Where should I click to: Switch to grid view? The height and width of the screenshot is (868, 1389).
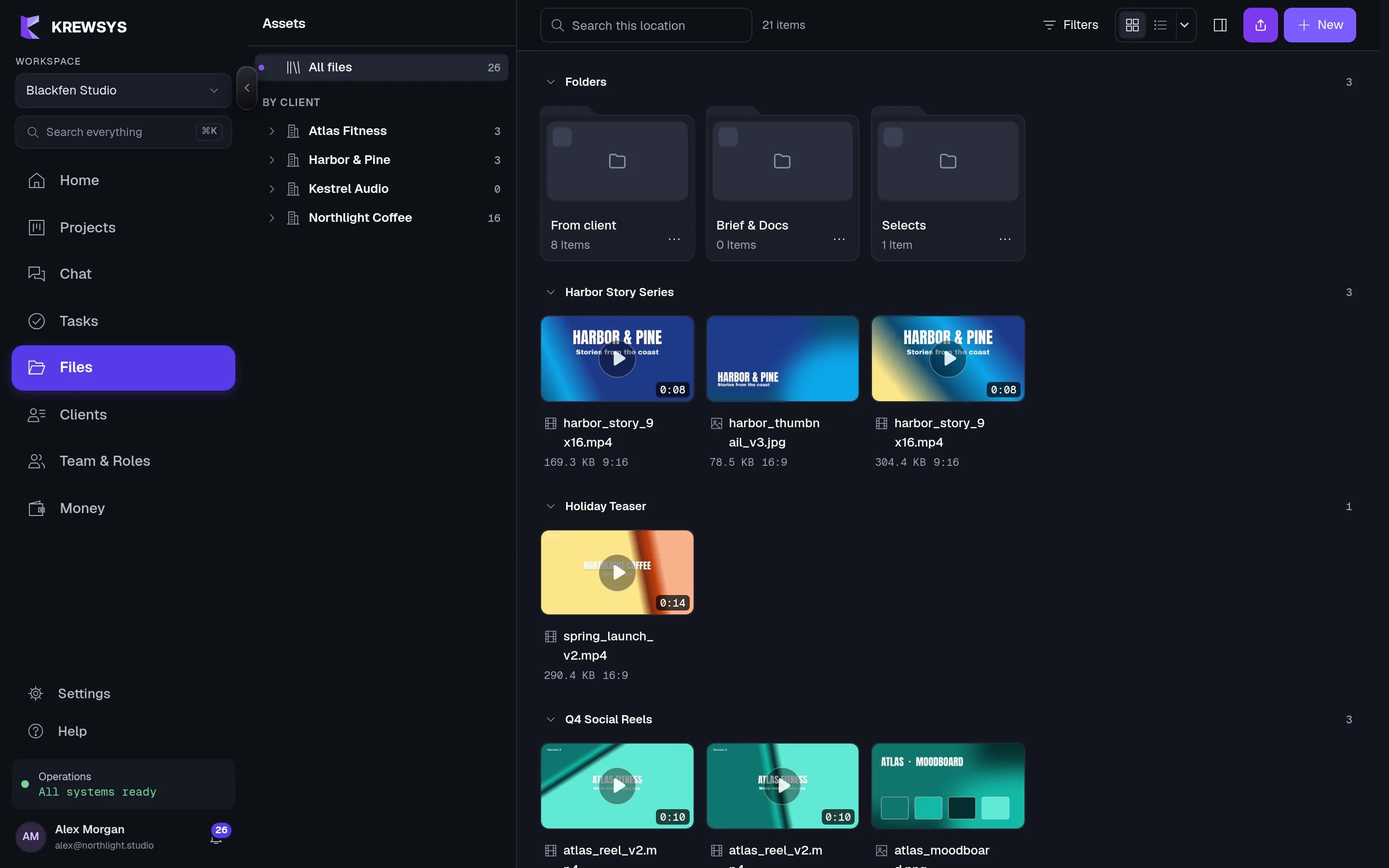tap(1132, 25)
